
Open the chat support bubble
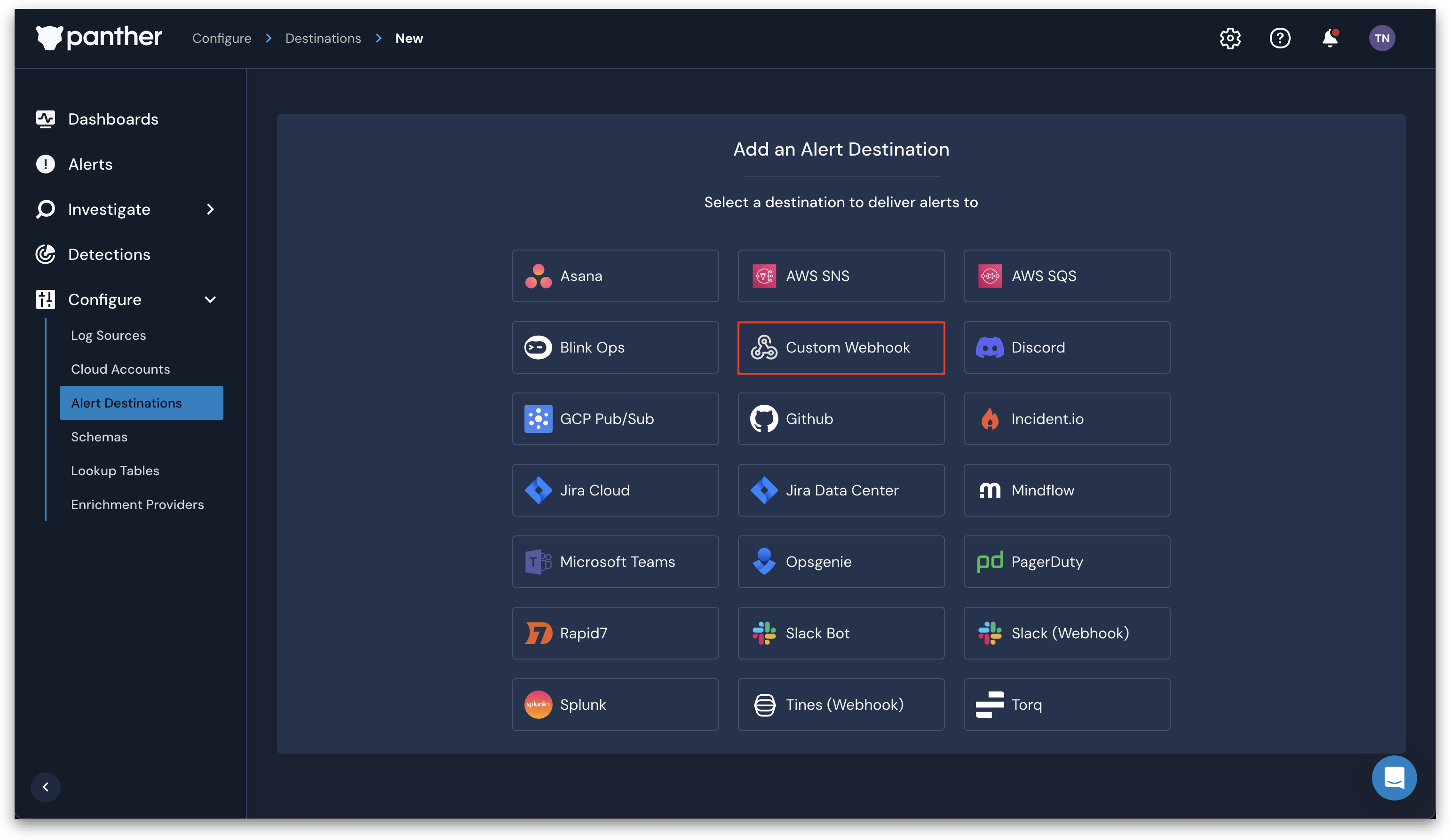tap(1394, 778)
